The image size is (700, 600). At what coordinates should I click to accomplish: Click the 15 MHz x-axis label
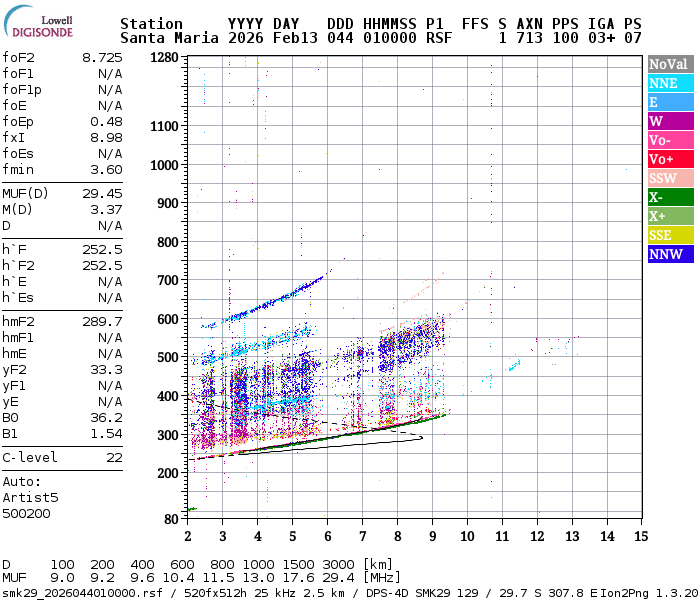coord(639,536)
